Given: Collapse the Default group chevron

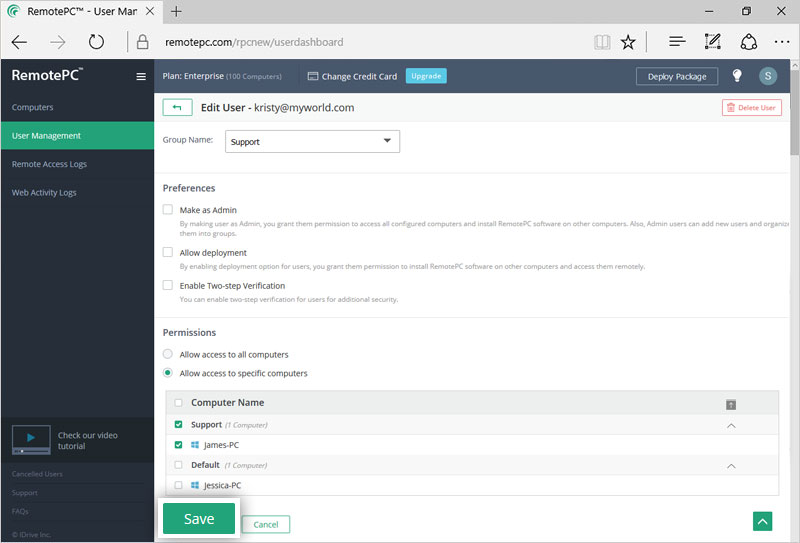Looking at the screenshot, I should click(x=731, y=466).
